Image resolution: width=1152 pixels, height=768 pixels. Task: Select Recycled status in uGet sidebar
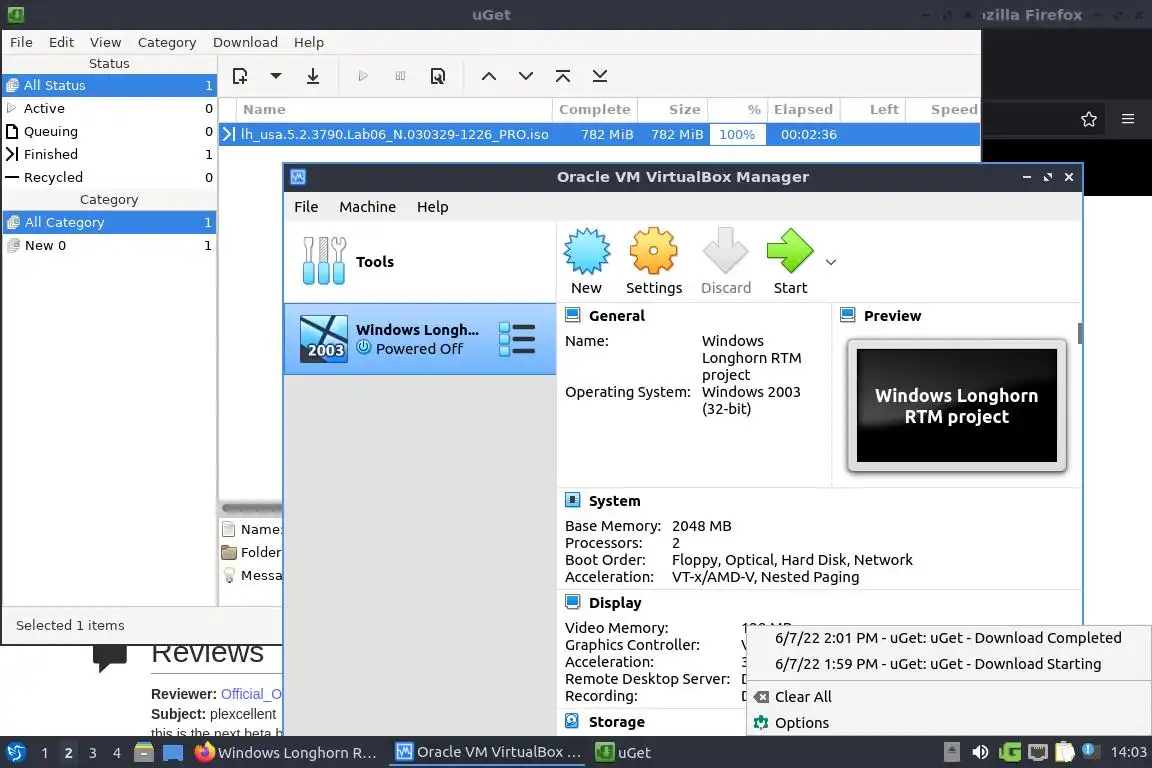point(109,177)
